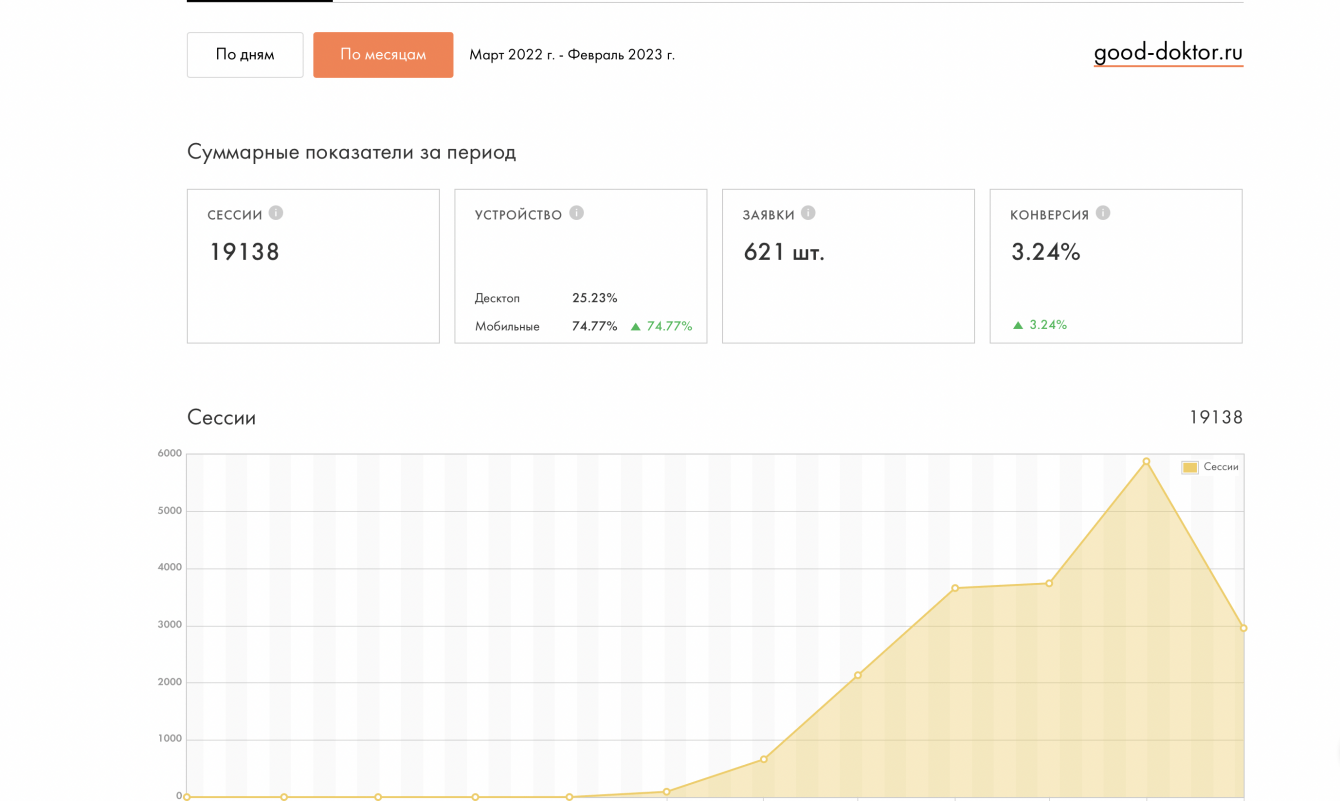Click the Сессии chart title
Image resolution: width=1340 pixels, height=801 pixels.
coord(221,418)
